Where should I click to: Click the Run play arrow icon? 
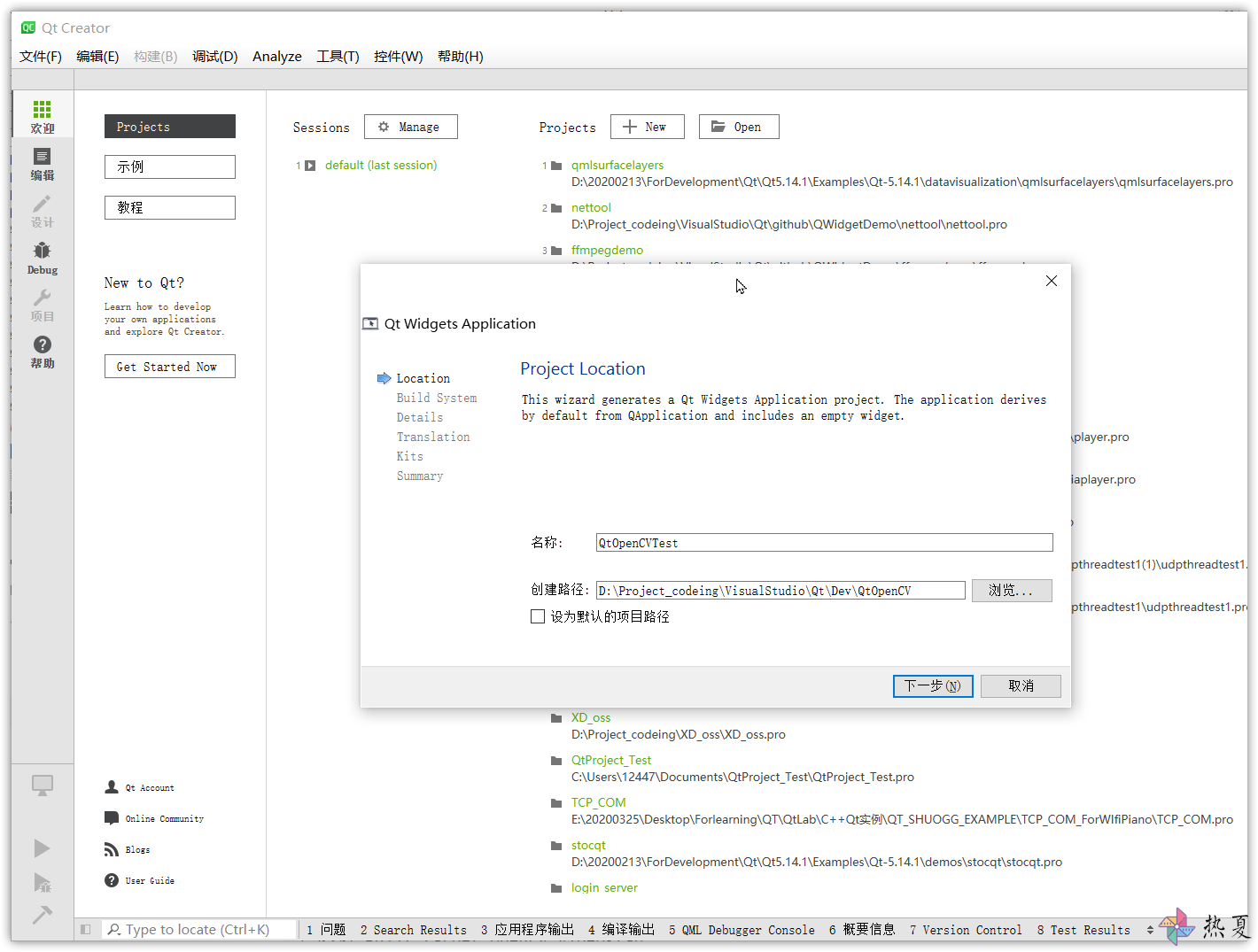point(42,848)
